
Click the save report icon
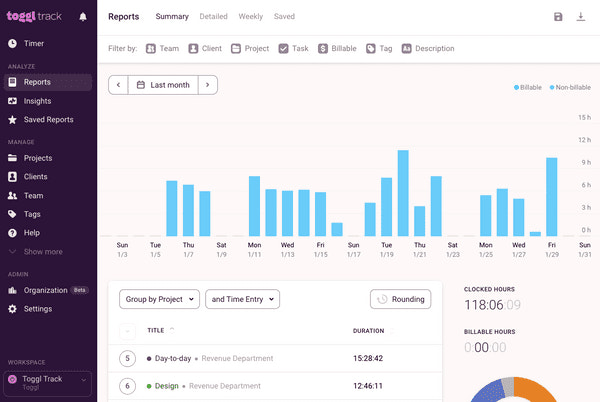(x=558, y=17)
